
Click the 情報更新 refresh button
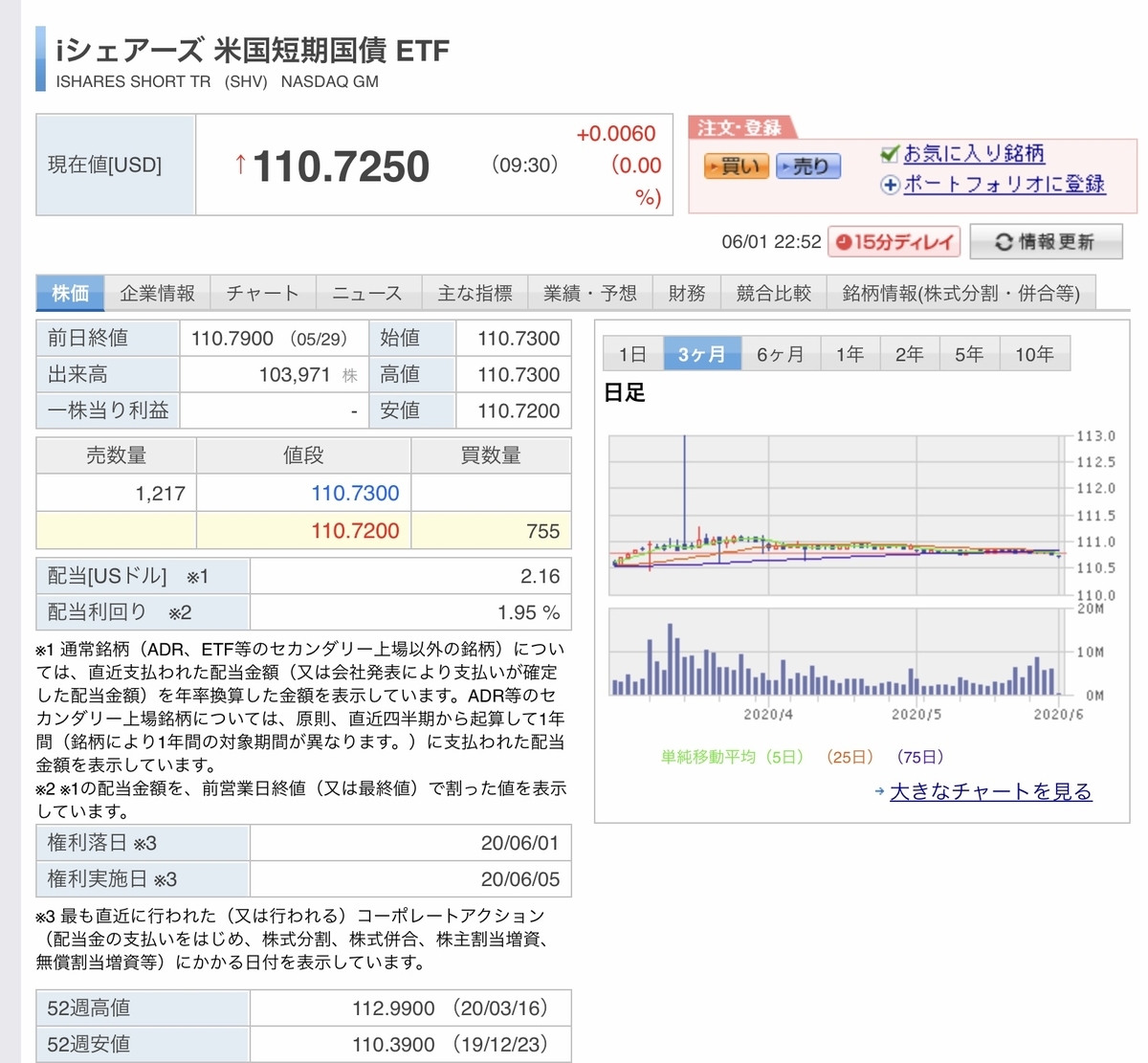pyautogui.click(x=1046, y=242)
